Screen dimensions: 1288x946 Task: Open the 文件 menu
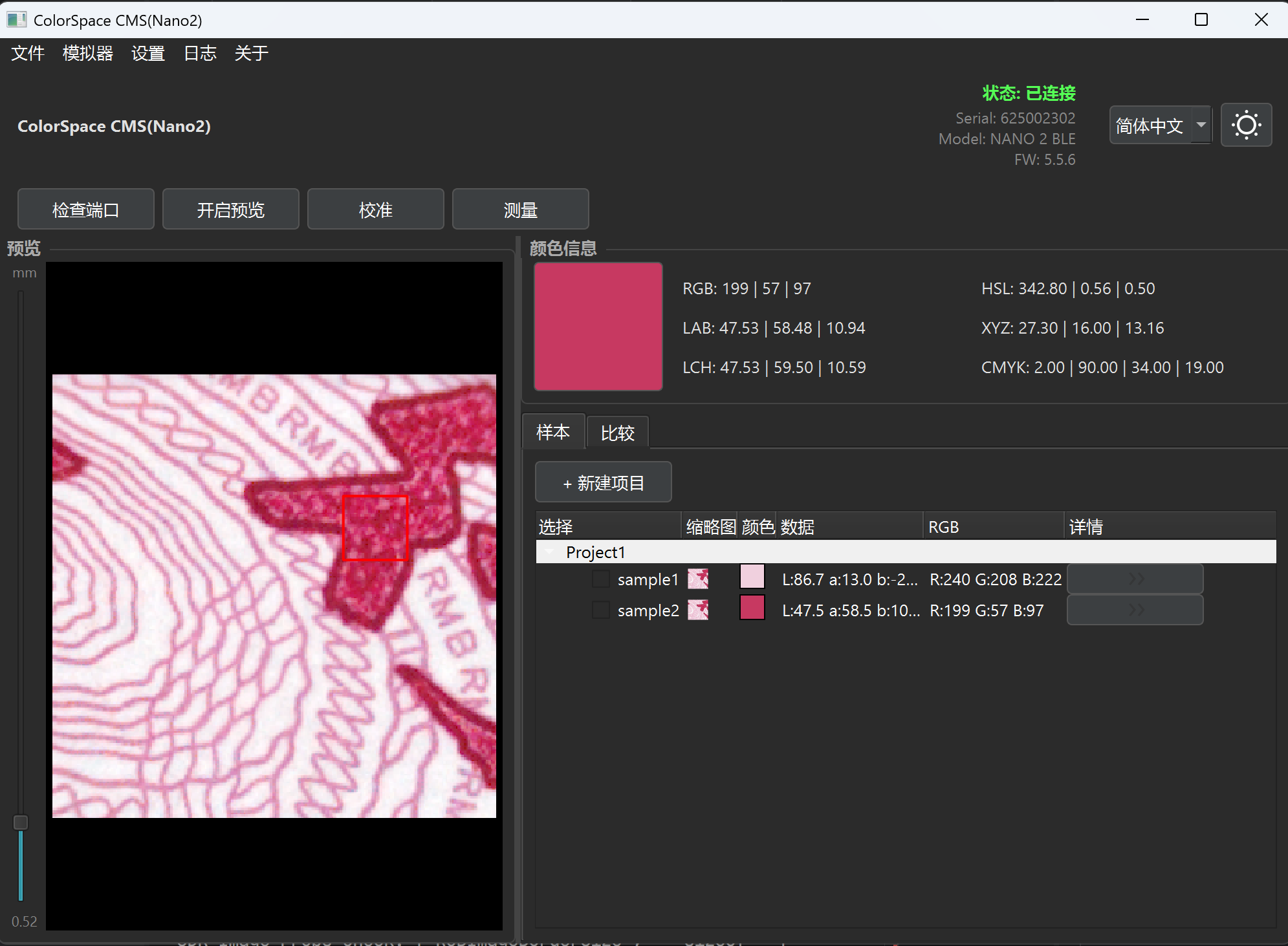(x=27, y=53)
